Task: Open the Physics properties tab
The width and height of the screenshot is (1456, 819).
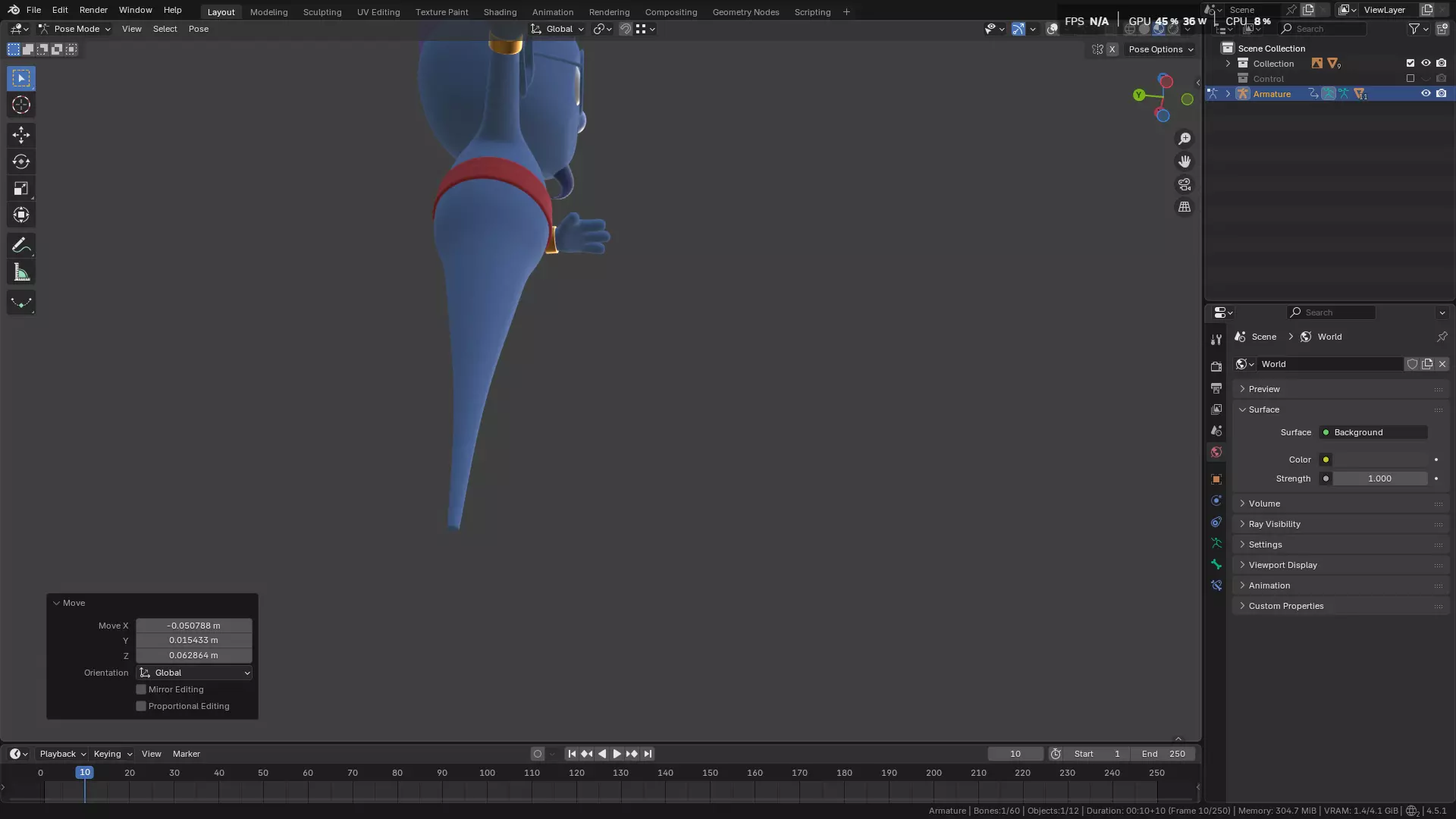Action: [1216, 500]
